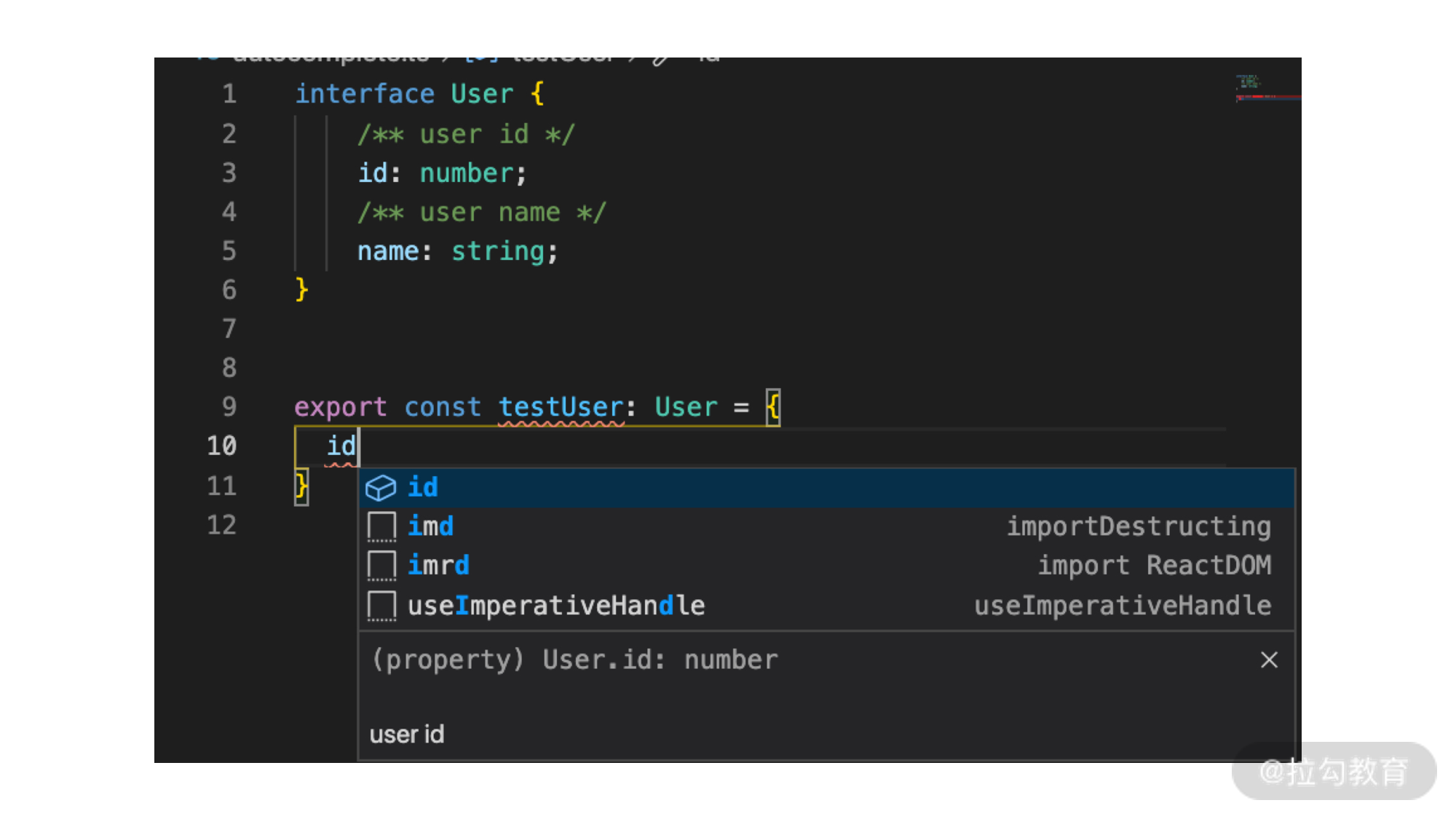Click the snippet icon beside useImperativeHandle suggestion

coord(381,606)
